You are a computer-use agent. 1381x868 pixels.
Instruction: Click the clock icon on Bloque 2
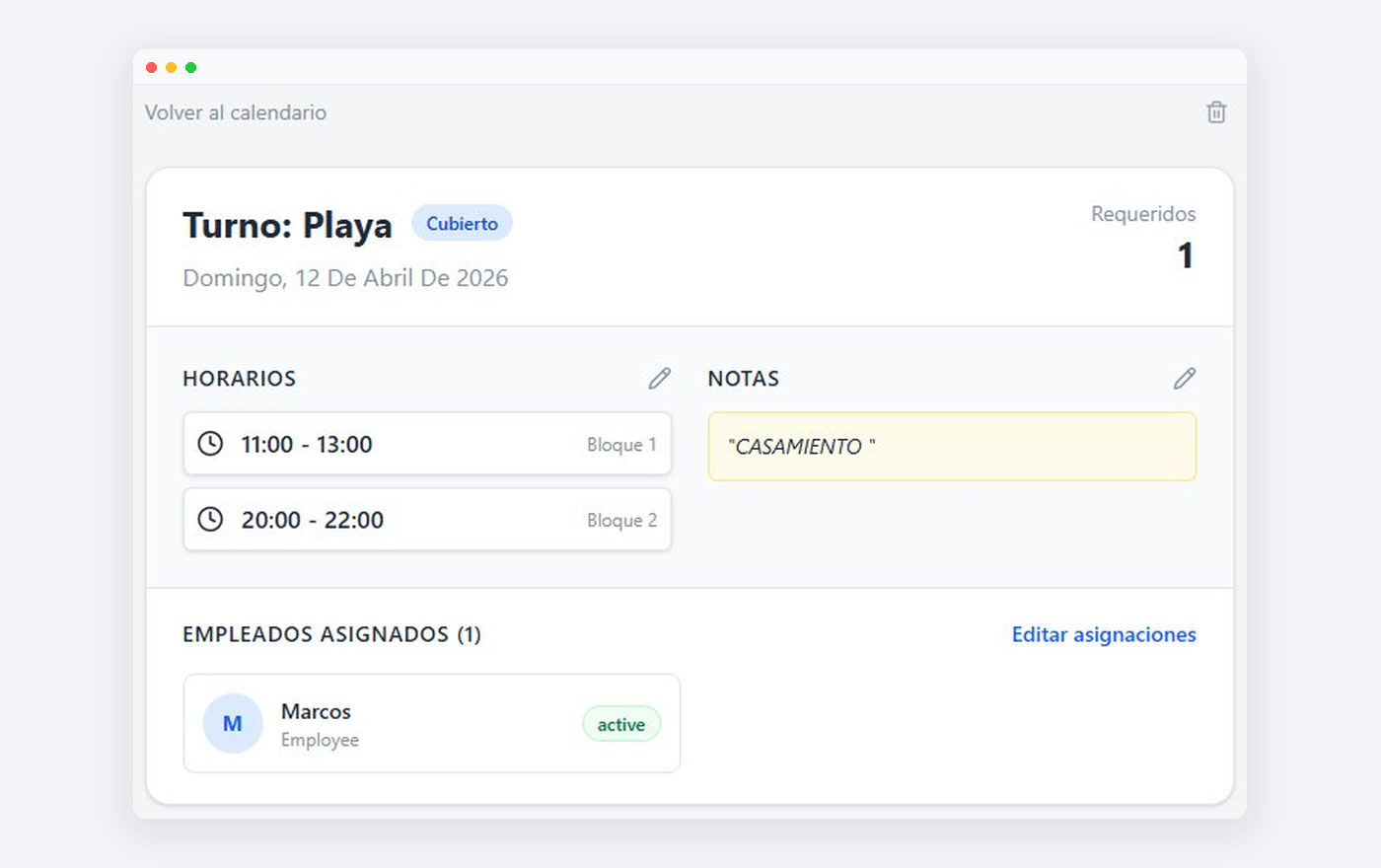210,520
